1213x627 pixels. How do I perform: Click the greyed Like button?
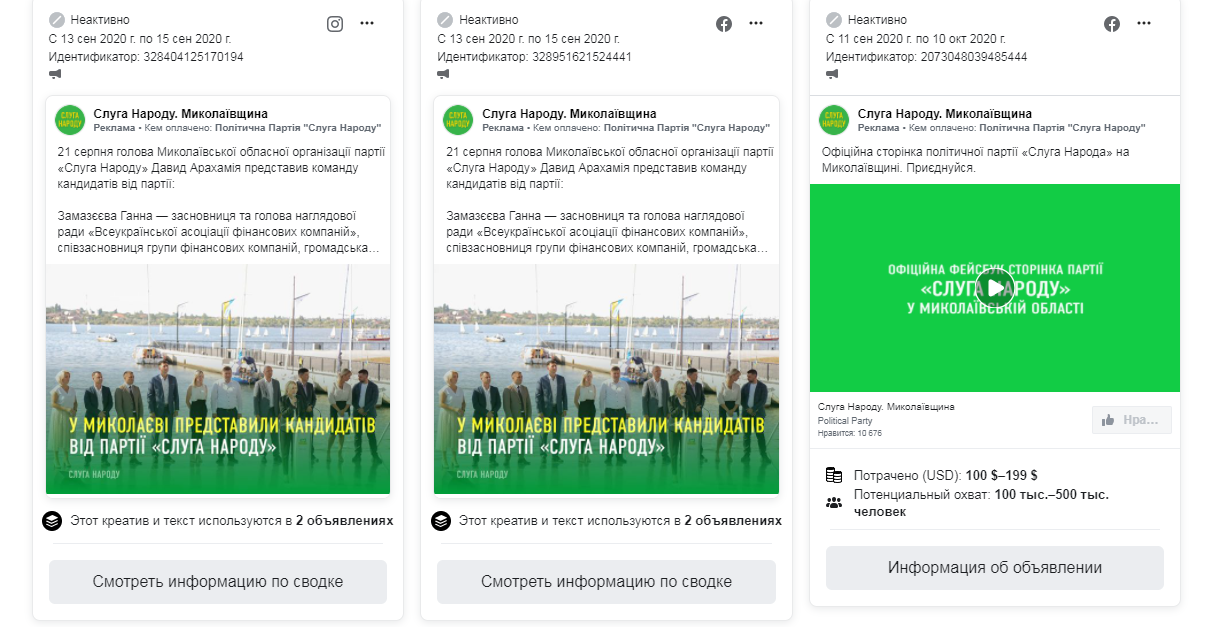click(x=1132, y=420)
